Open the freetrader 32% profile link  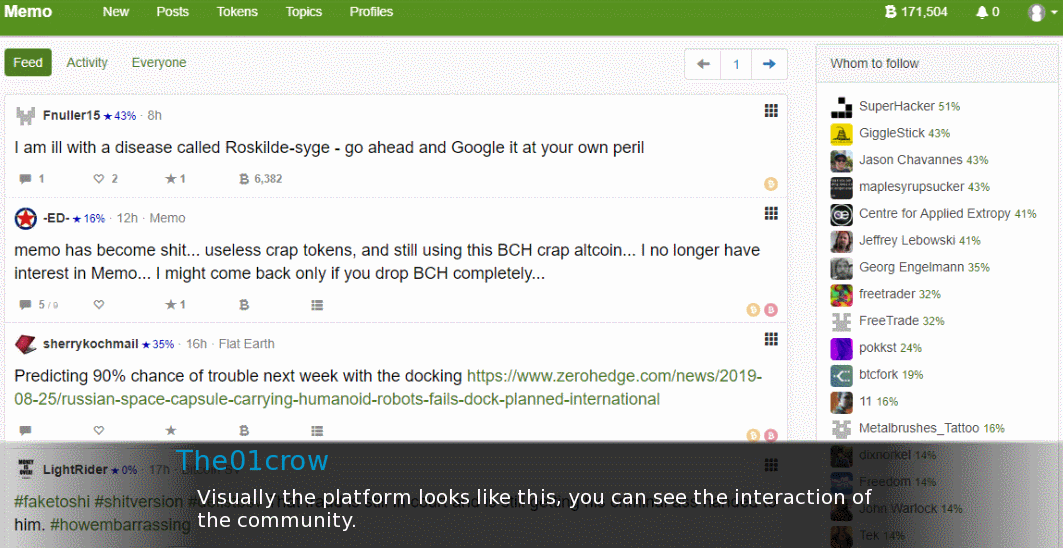[x=887, y=294]
